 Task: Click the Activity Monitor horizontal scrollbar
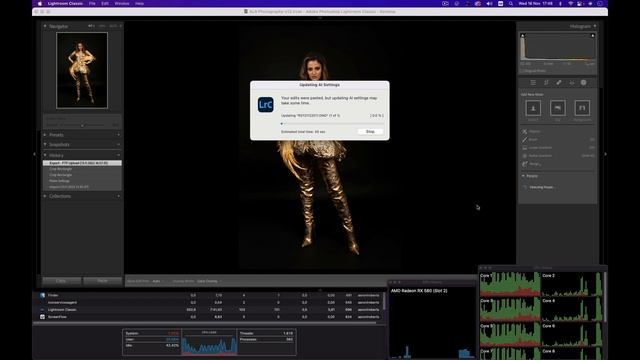204,323
